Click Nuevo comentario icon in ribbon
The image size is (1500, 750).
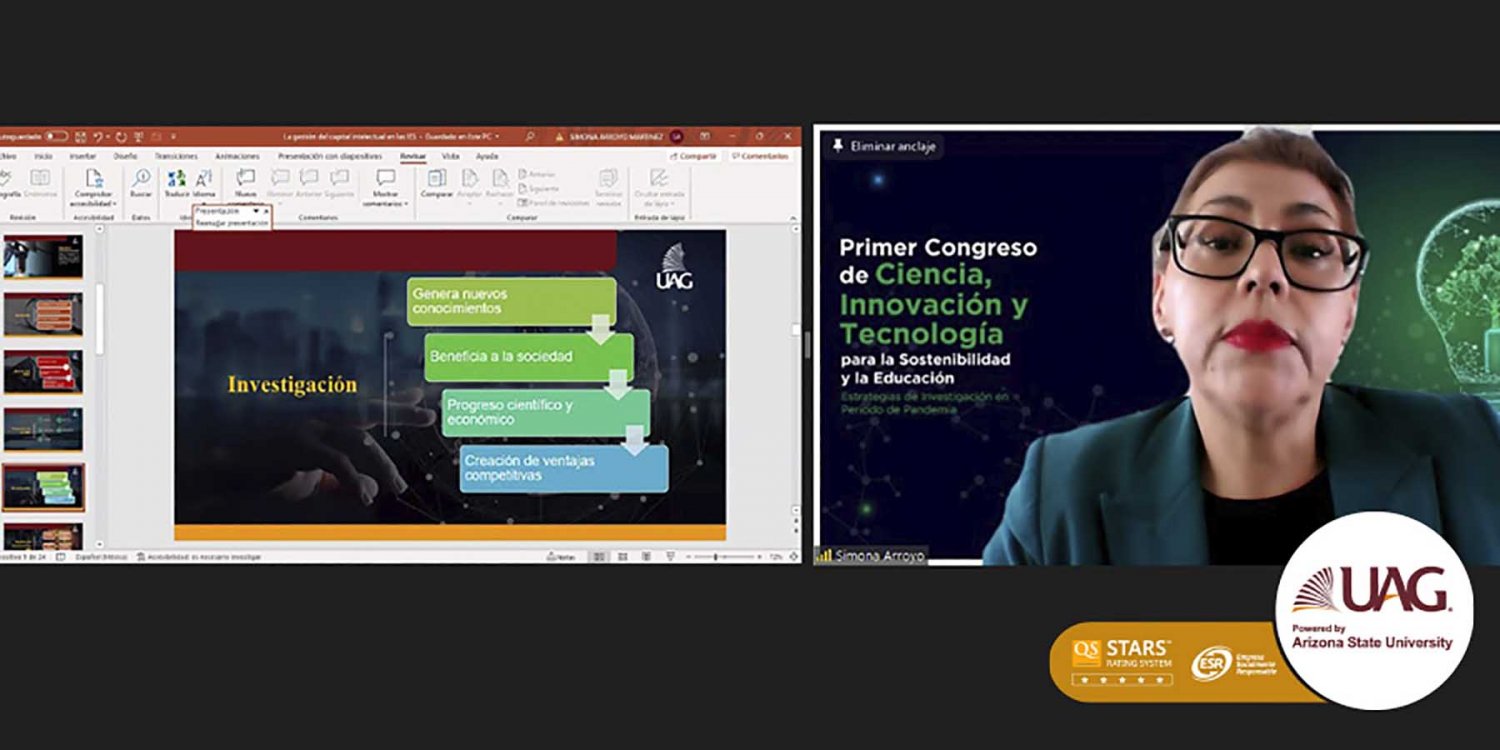[245, 181]
